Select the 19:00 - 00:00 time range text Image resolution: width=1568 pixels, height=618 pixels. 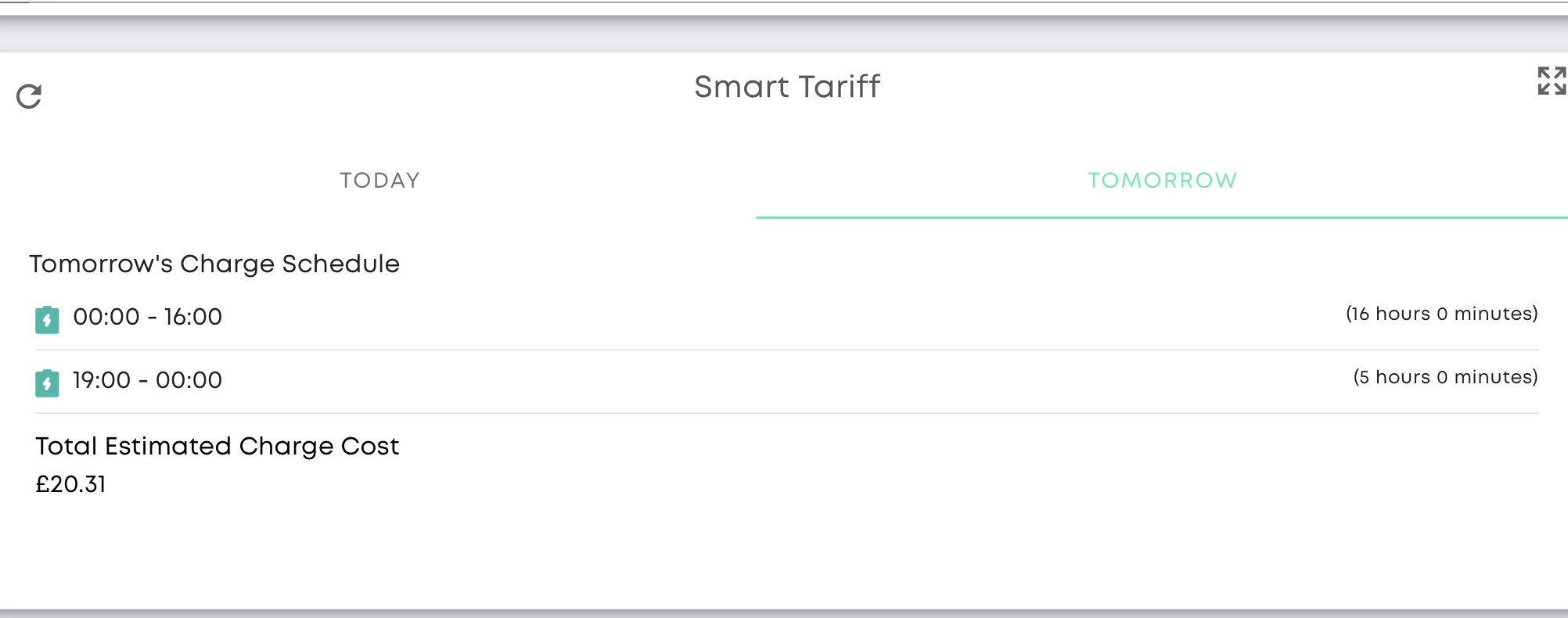147,380
